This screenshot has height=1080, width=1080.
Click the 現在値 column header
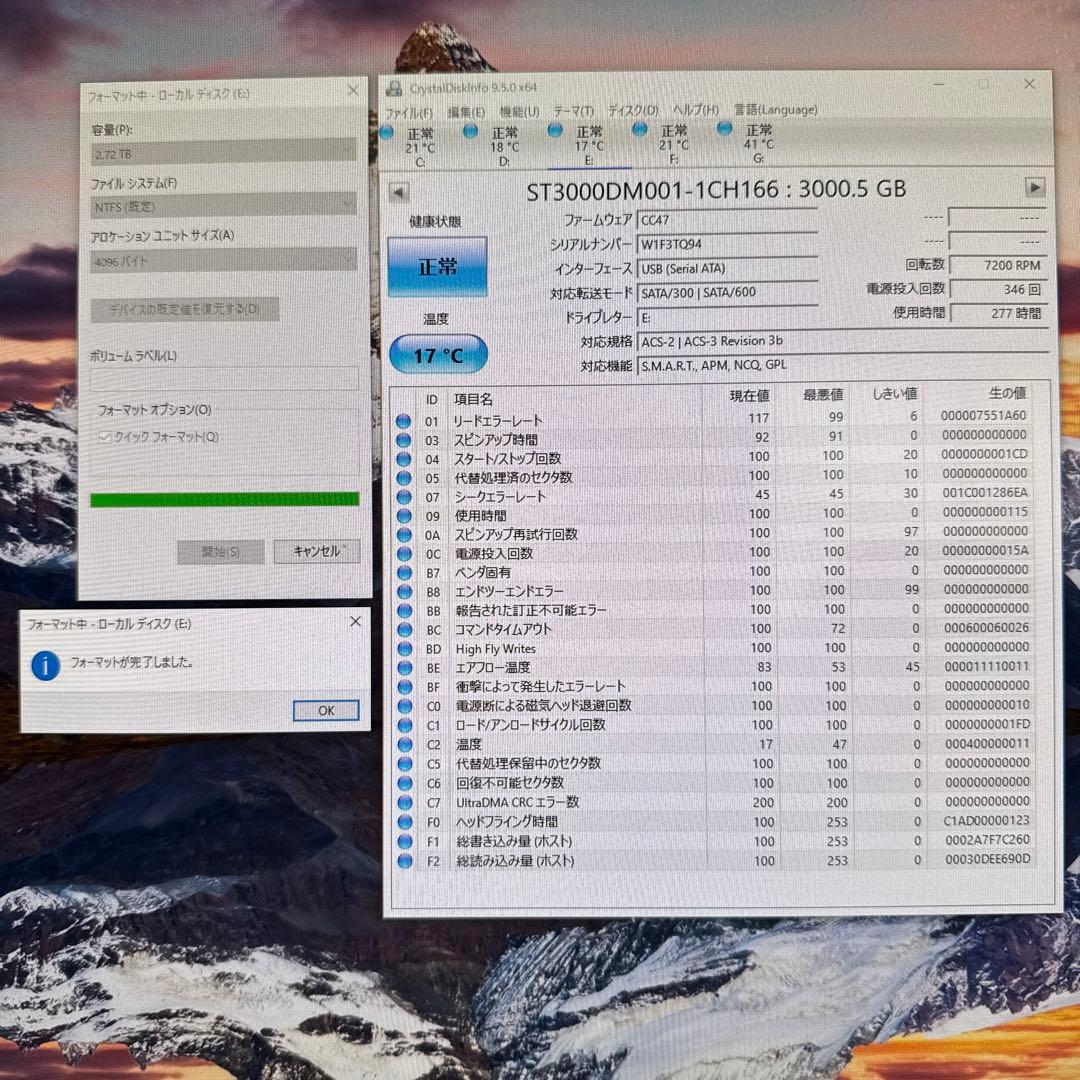coord(749,396)
